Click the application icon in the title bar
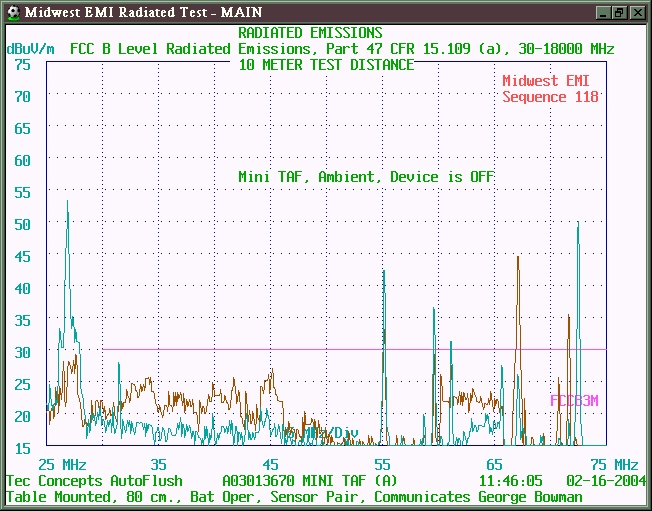 tap(13, 12)
